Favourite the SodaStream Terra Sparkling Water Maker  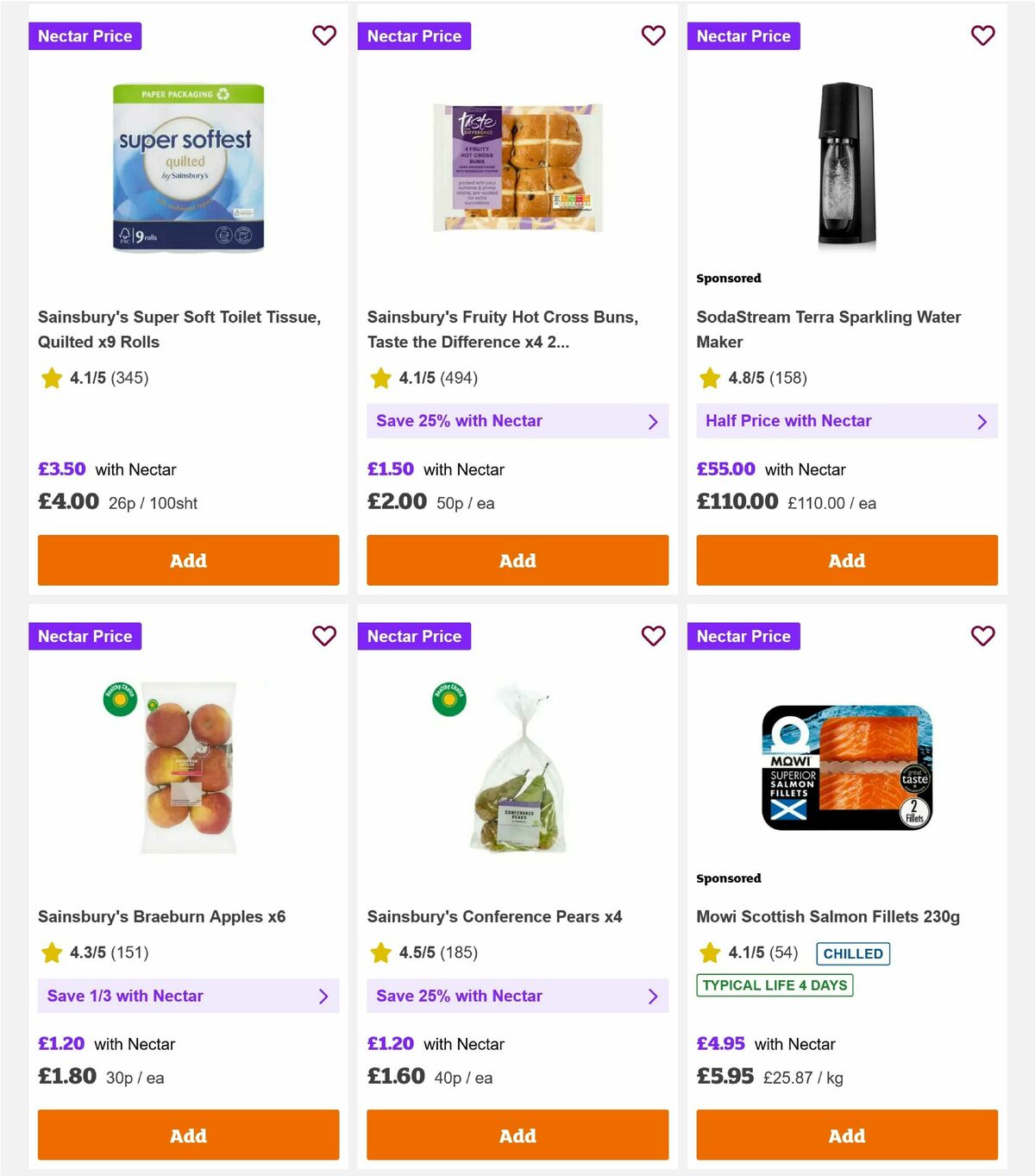tap(983, 36)
